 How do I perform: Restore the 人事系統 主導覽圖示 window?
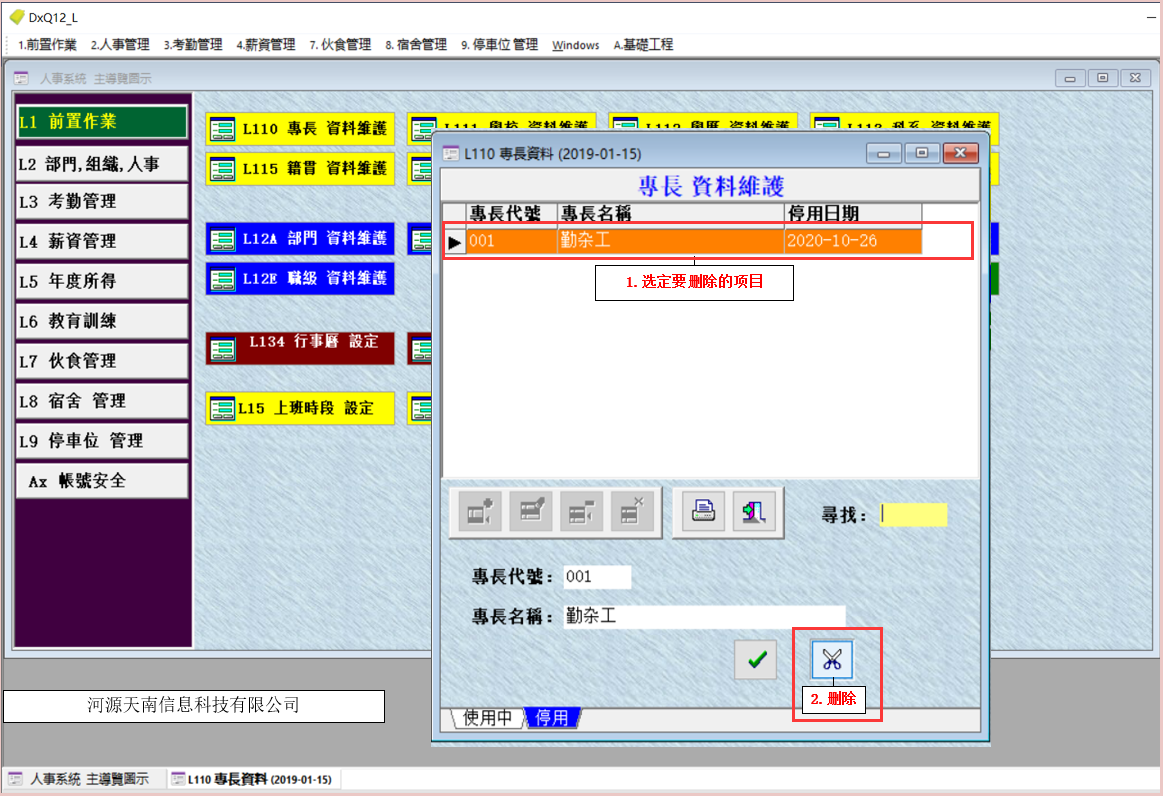point(1103,78)
